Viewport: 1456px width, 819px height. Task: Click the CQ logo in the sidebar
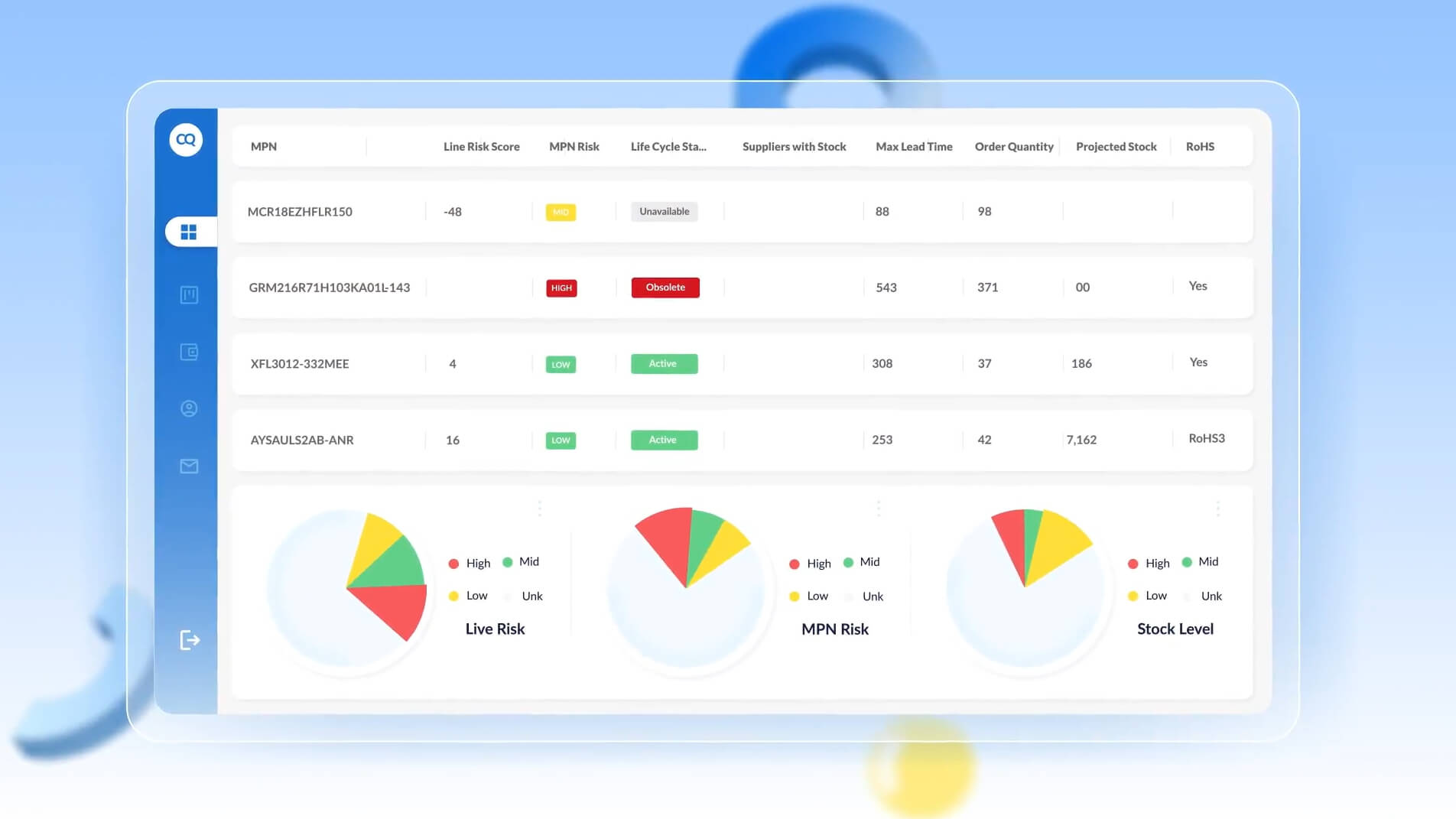coord(186,140)
